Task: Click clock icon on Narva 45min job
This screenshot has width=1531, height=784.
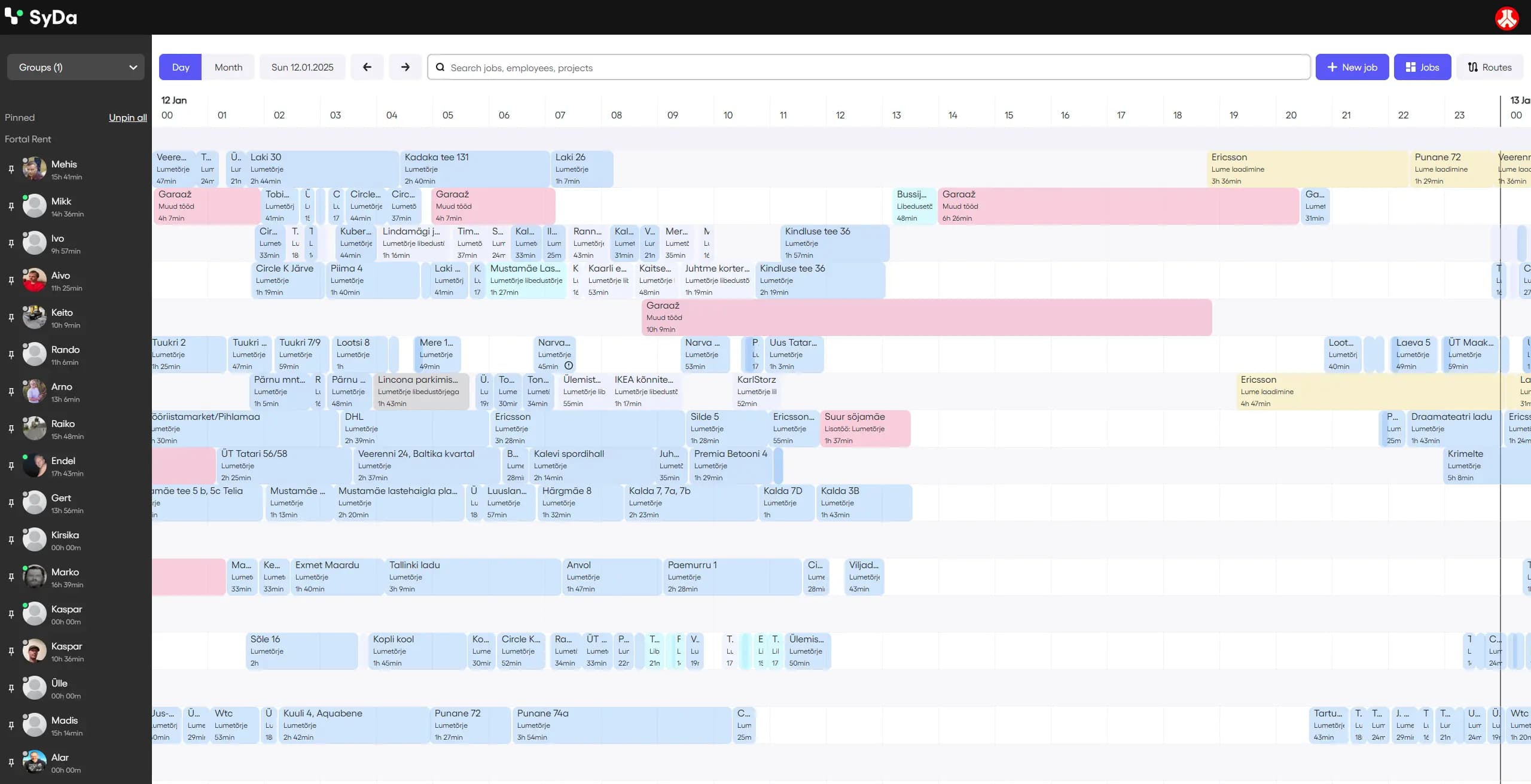Action: pyautogui.click(x=569, y=366)
